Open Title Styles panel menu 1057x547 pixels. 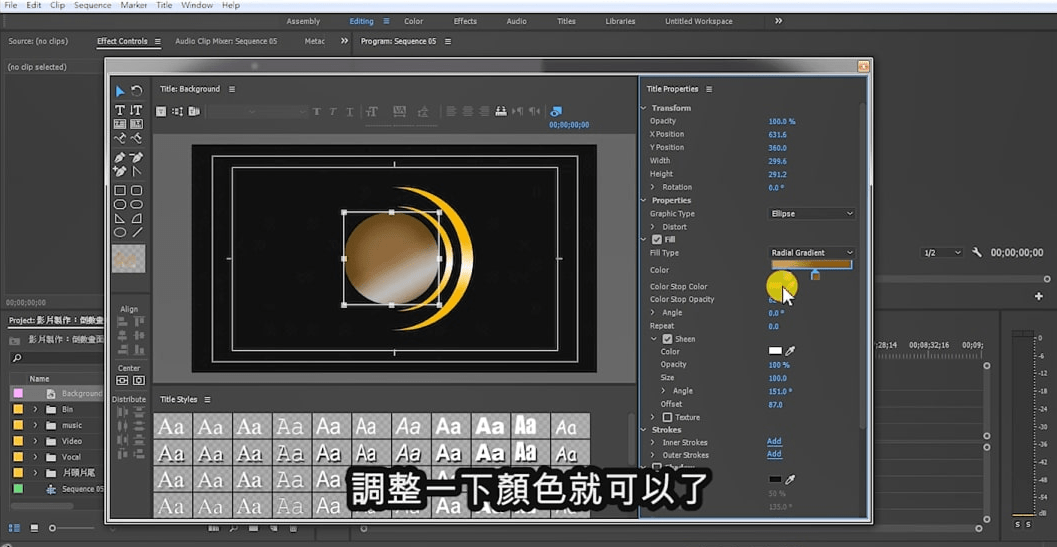click(x=207, y=399)
